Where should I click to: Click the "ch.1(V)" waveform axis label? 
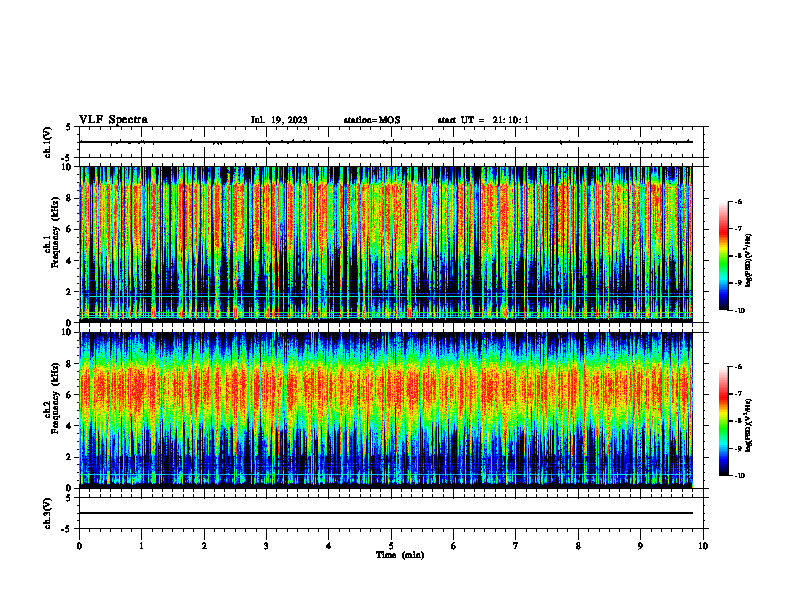tap(47, 142)
